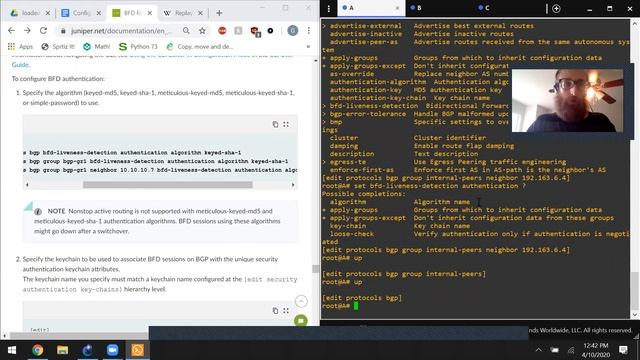The height and width of the screenshot is (360, 640).
Task: Click the Guide link in documentation
Action: pos(20,64)
